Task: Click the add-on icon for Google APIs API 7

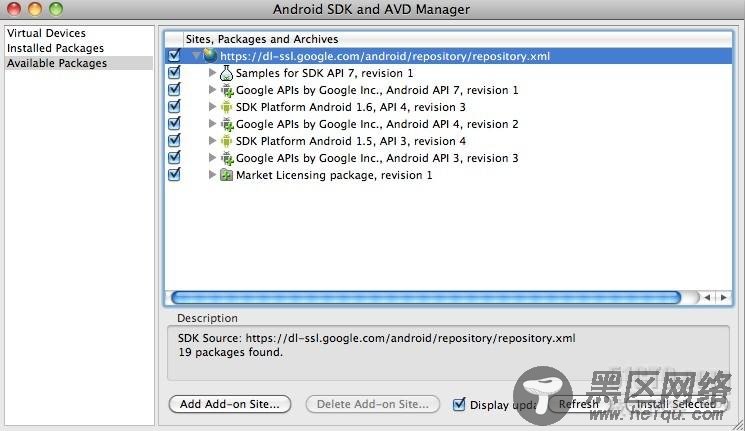Action: click(227, 90)
